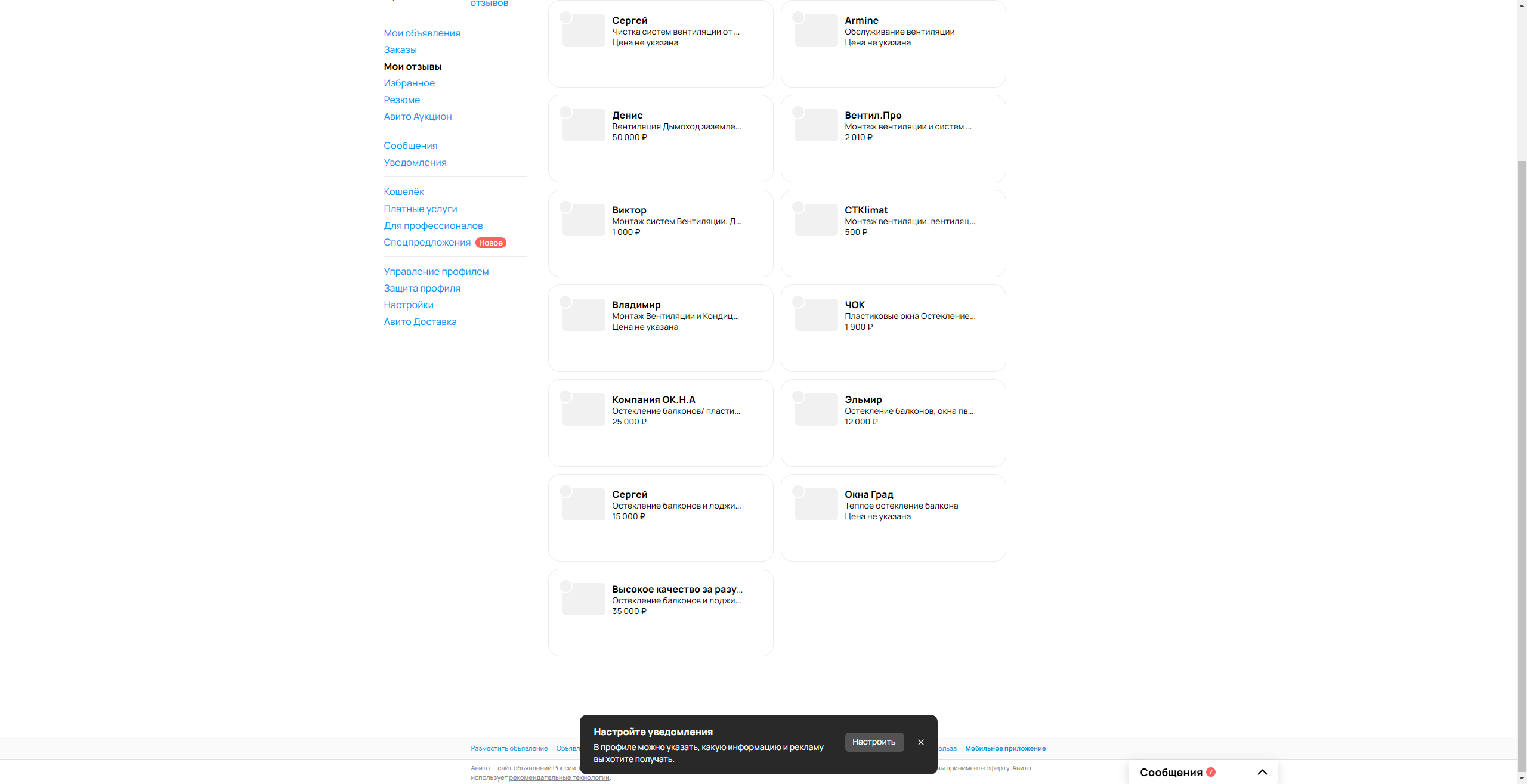Click the Новое badge next to Спецпредложения
Viewport: 1527px width, 784px height.
point(490,243)
